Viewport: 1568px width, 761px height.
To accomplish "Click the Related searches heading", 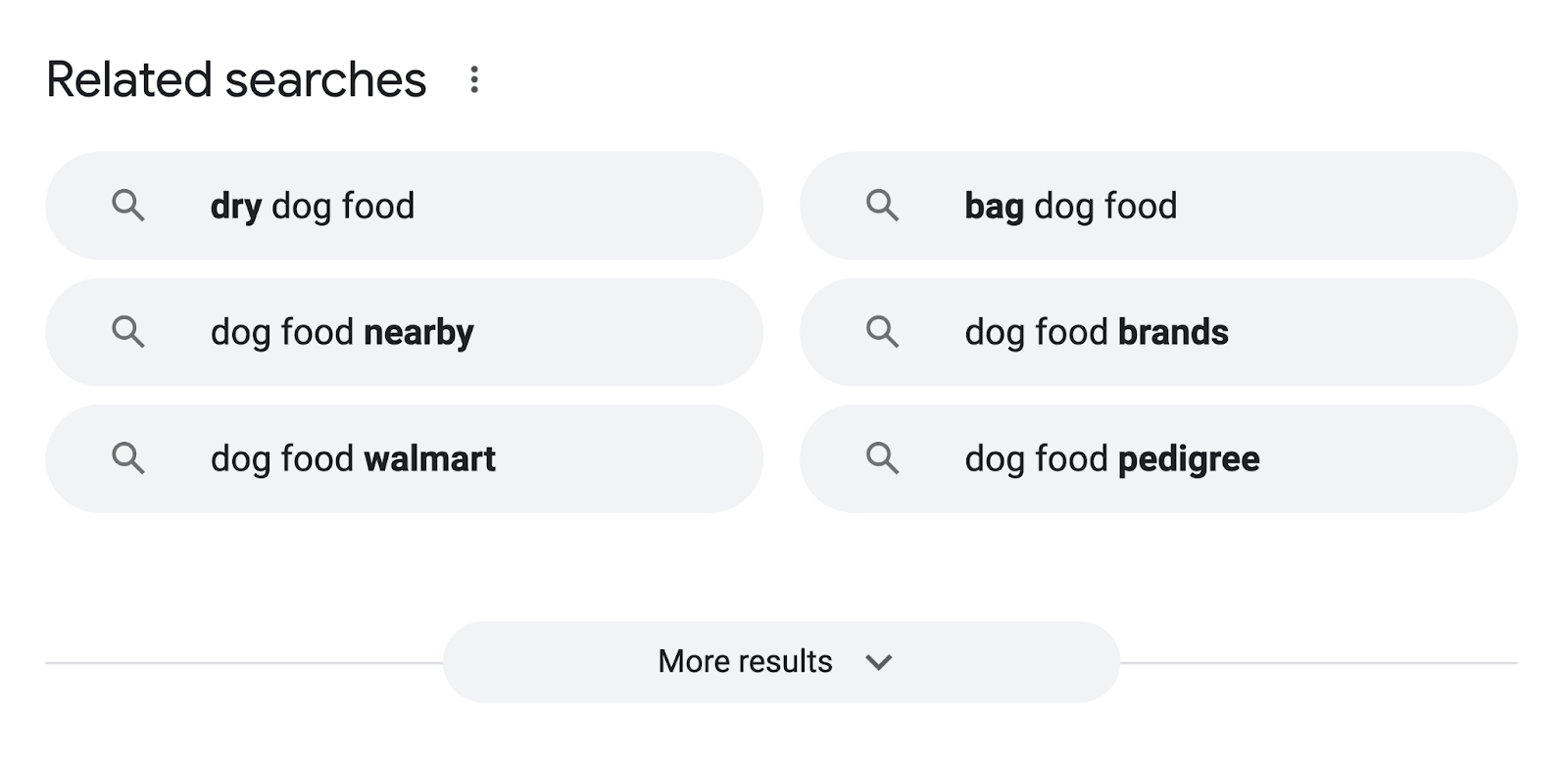I will coord(237,80).
